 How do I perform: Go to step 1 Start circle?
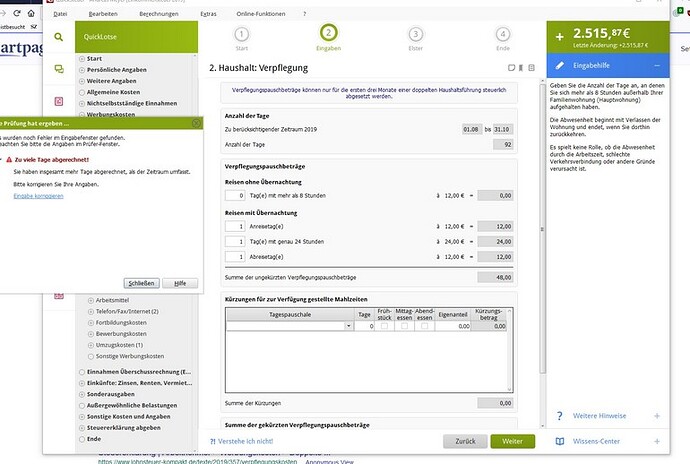241,34
